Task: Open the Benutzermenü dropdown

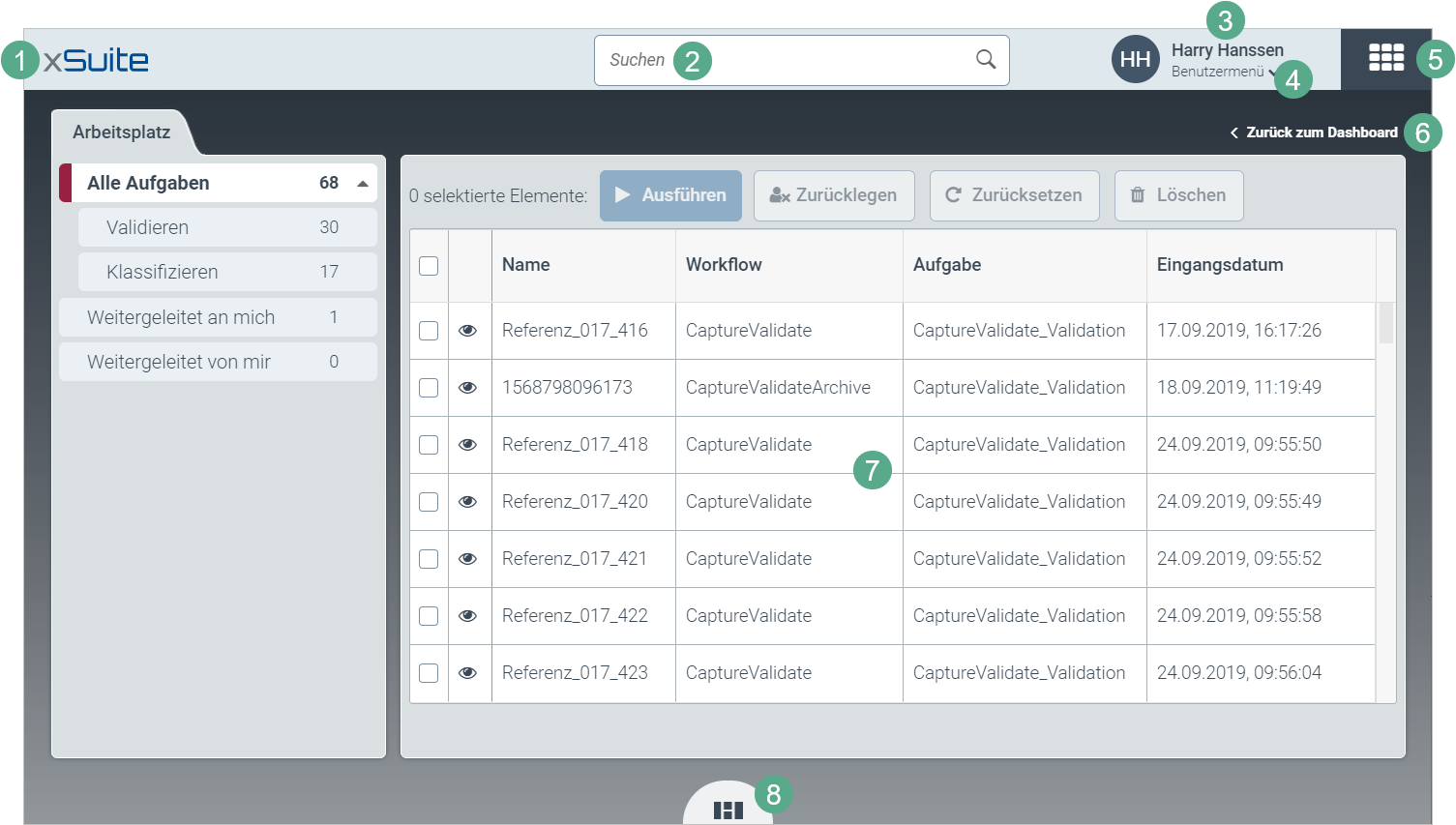Action: point(1221,72)
